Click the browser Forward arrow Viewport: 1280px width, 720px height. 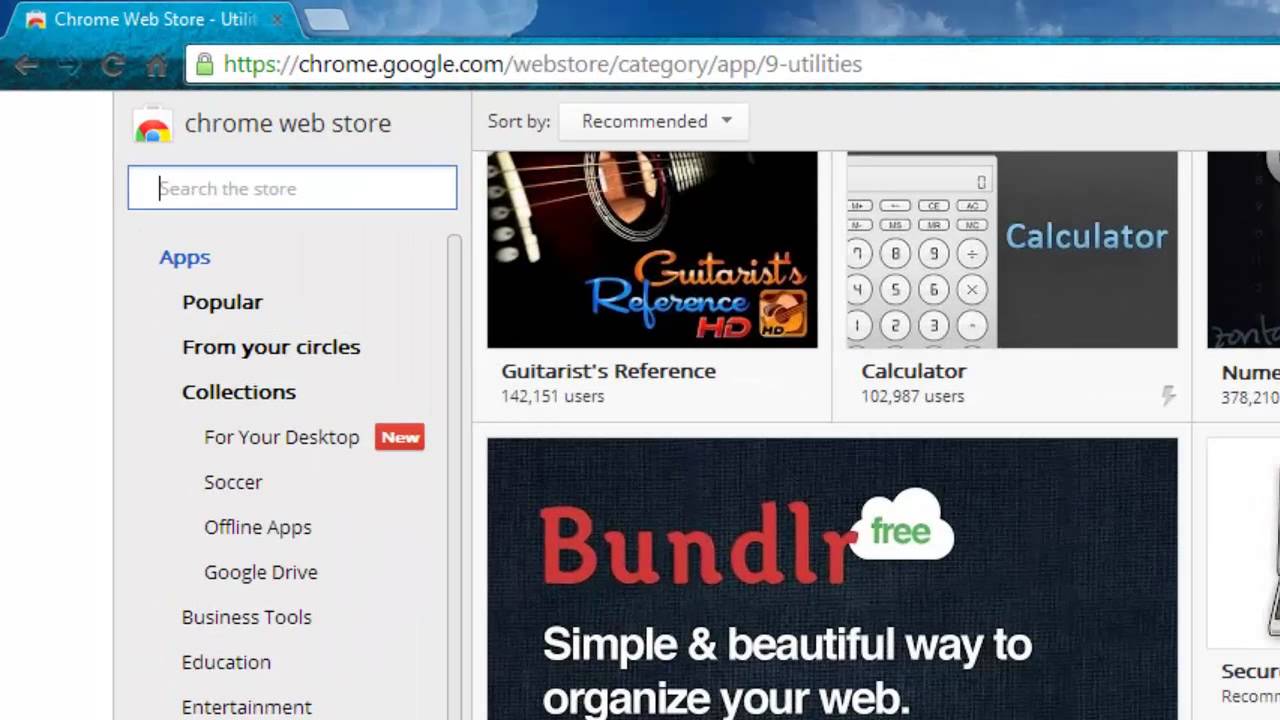tap(69, 65)
